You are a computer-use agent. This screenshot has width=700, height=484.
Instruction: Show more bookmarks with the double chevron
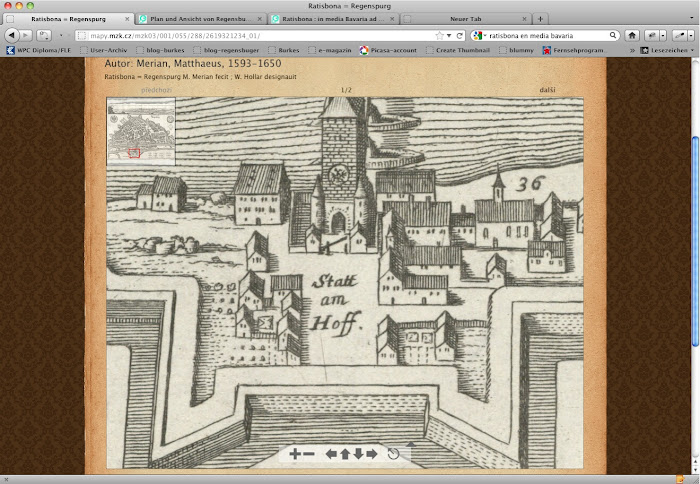[632, 50]
